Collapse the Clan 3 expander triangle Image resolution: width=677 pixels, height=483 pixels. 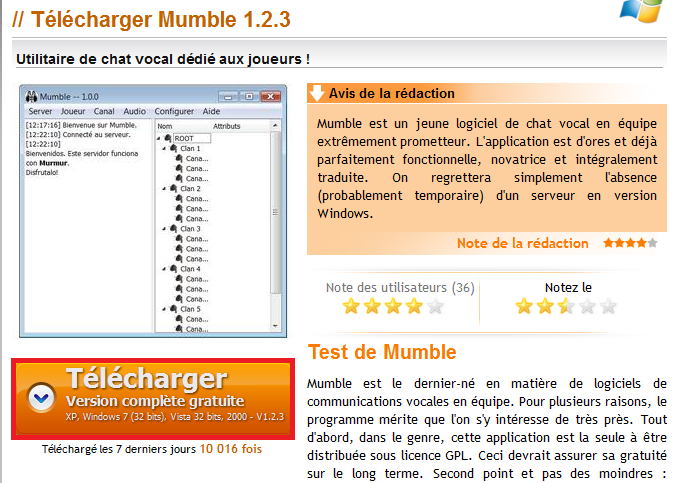tap(164, 229)
